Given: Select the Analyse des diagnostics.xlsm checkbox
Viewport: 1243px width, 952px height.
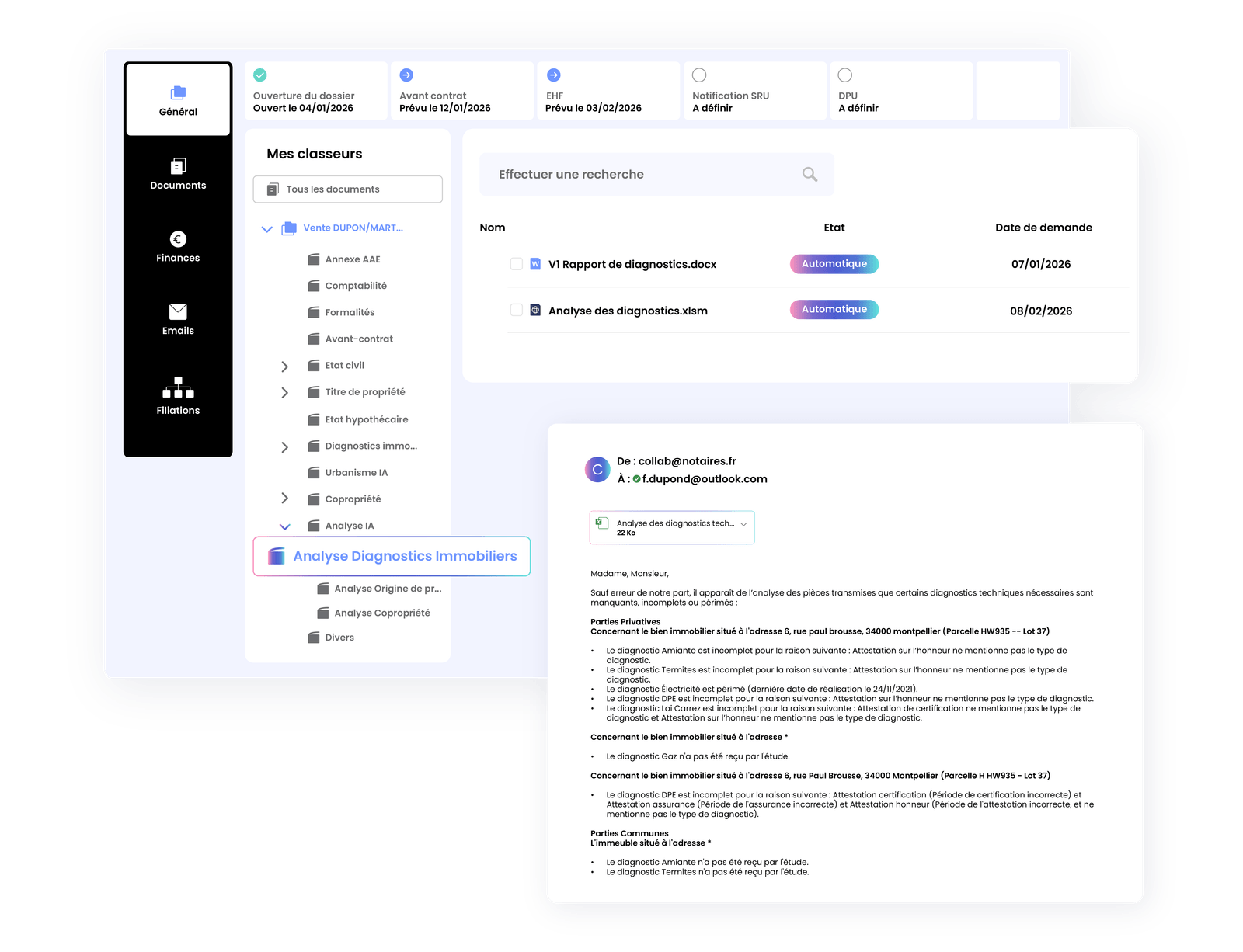Looking at the screenshot, I should pos(515,309).
